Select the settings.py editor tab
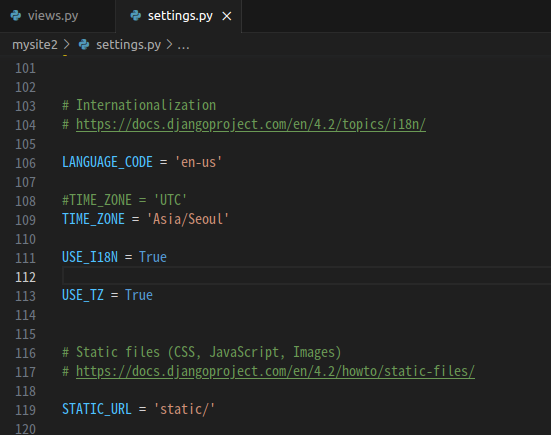Image resolution: width=551 pixels, height=435 pixels. coord(179,16)
